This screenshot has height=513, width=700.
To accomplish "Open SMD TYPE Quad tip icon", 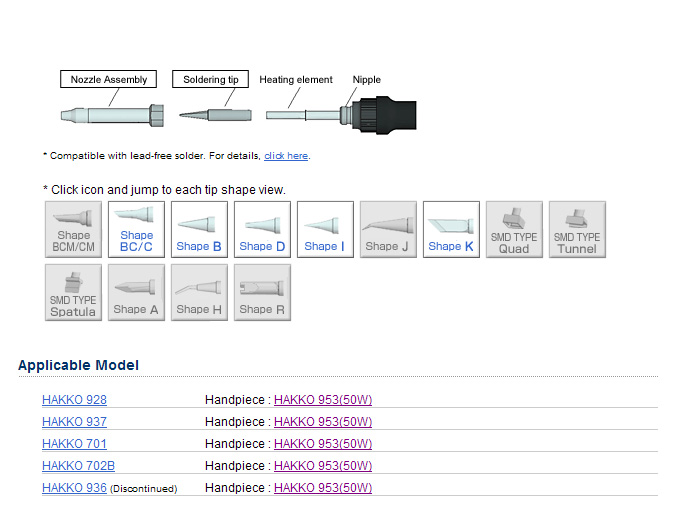I will coord(514,230).
